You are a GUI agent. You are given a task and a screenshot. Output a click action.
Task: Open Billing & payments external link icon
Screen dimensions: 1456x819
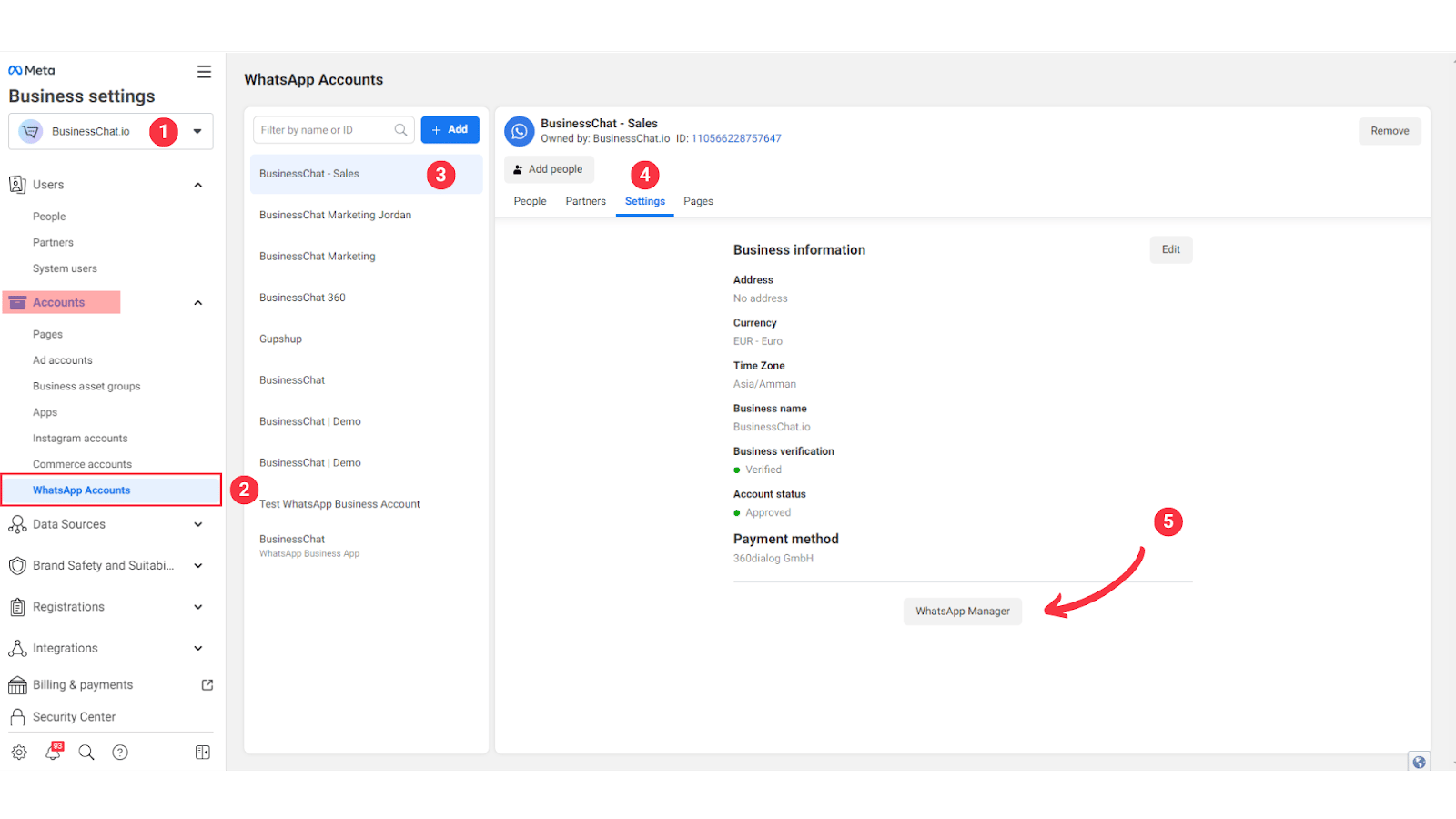click(x=207, y=685)
